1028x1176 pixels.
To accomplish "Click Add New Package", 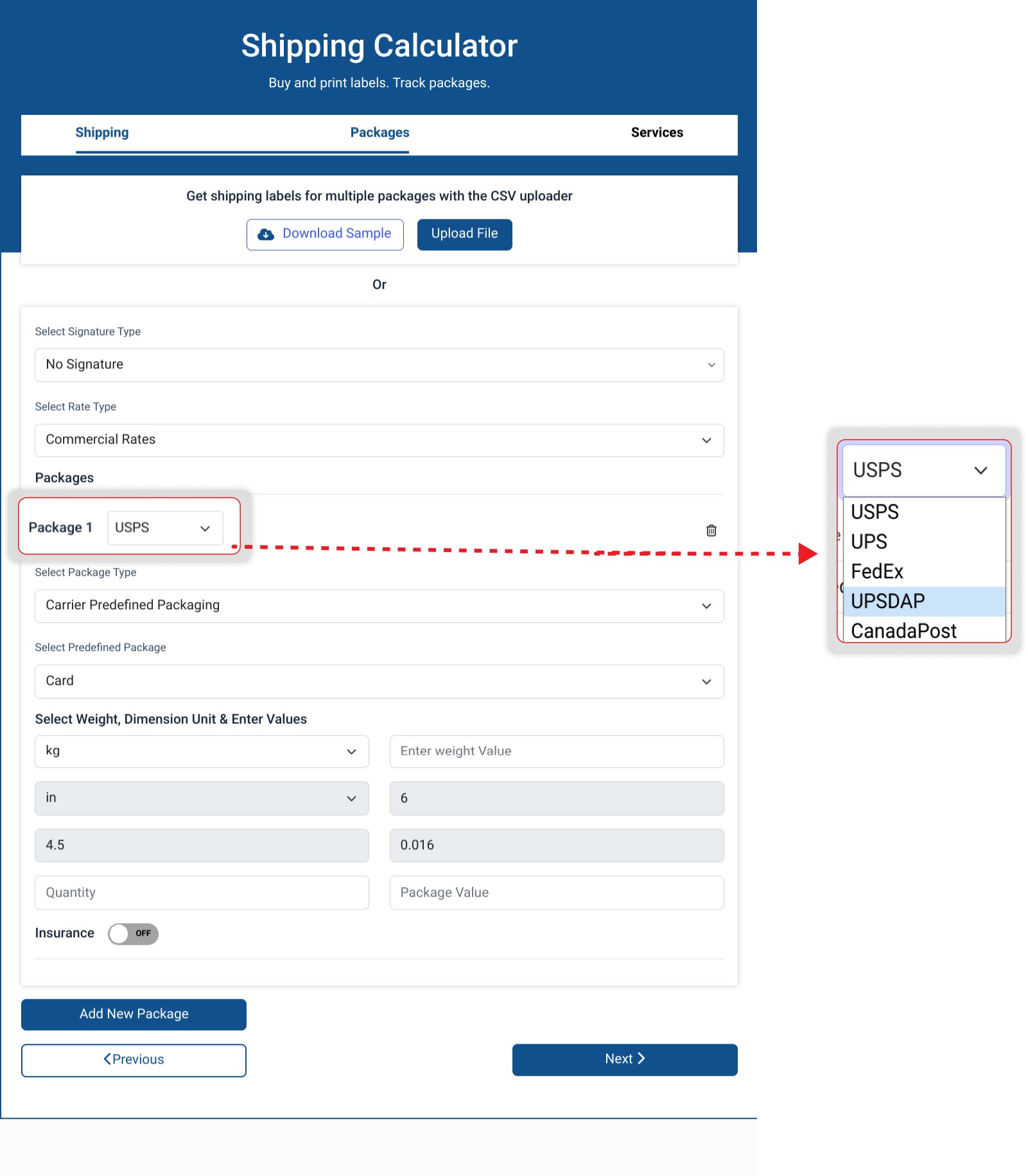I will point(133,1014).
